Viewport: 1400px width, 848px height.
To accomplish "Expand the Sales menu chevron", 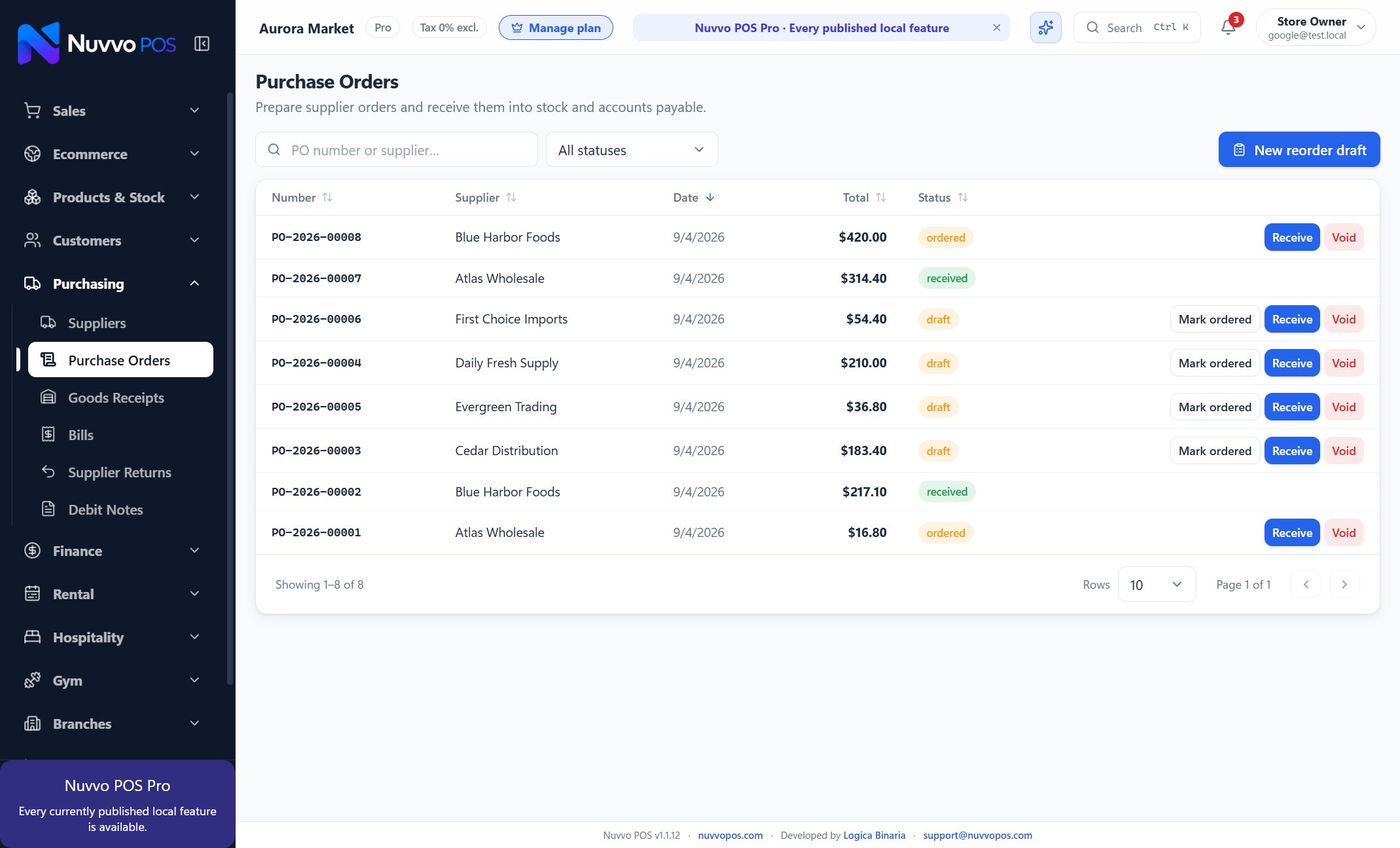I will click(194, 111).
